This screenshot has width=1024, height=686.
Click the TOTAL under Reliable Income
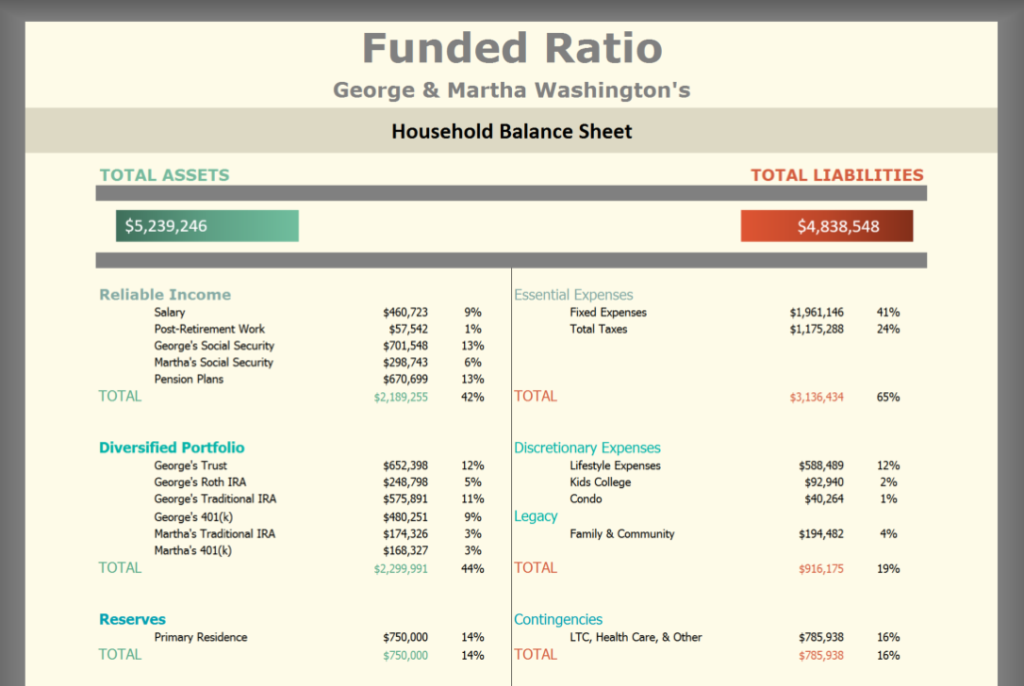pos(120,396)
